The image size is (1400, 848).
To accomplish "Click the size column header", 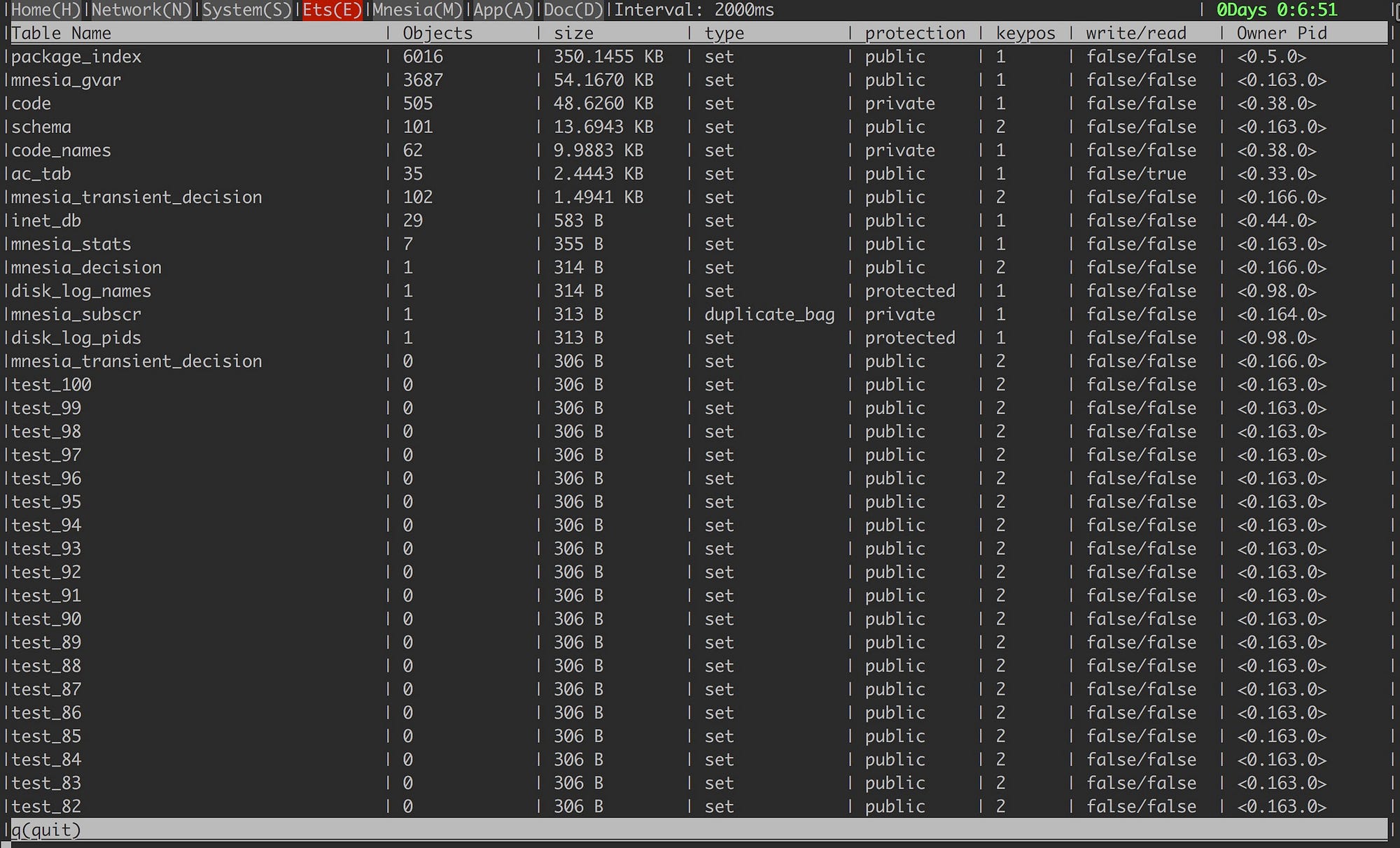I will [x=573, y=34].
